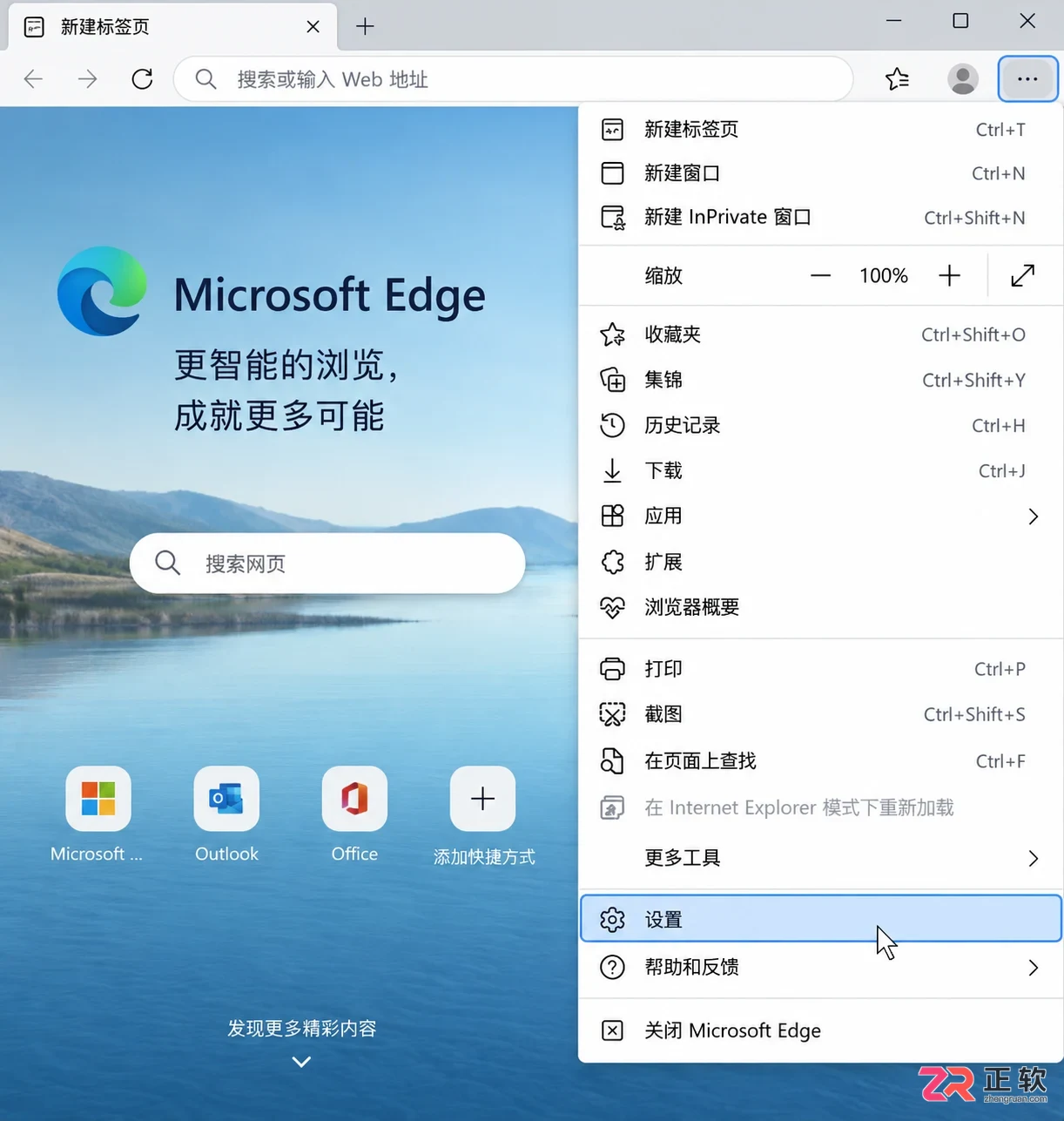
Task: Click the history clock icon in menu
Action: click(x=612, y=425)
